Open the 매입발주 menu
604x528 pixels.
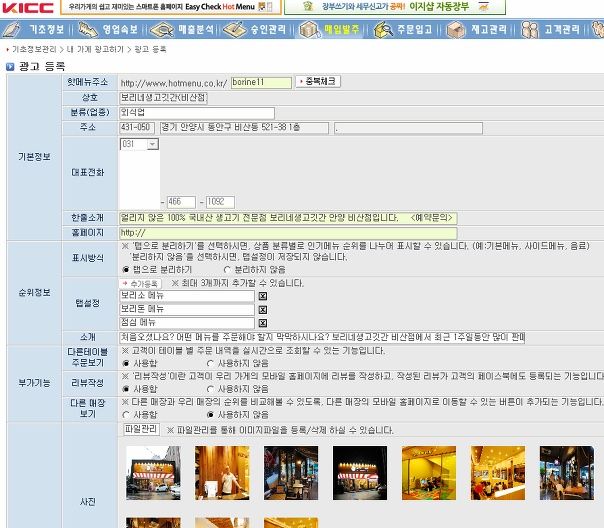pos(341,30)
